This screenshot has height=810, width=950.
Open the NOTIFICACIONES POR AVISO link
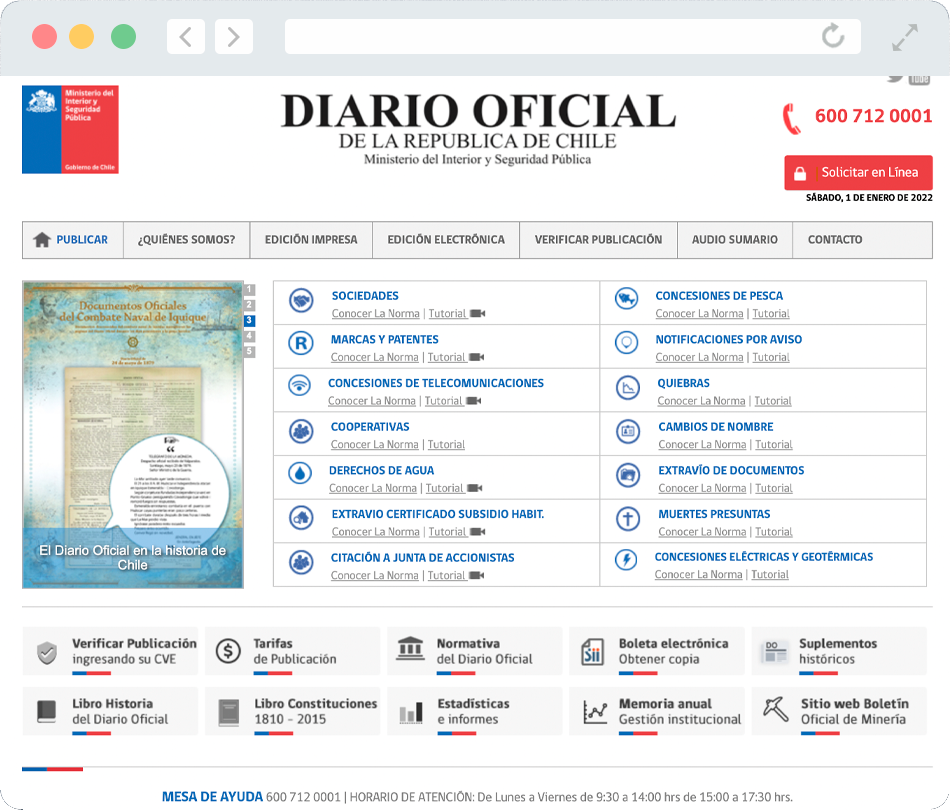pos(729,339)
